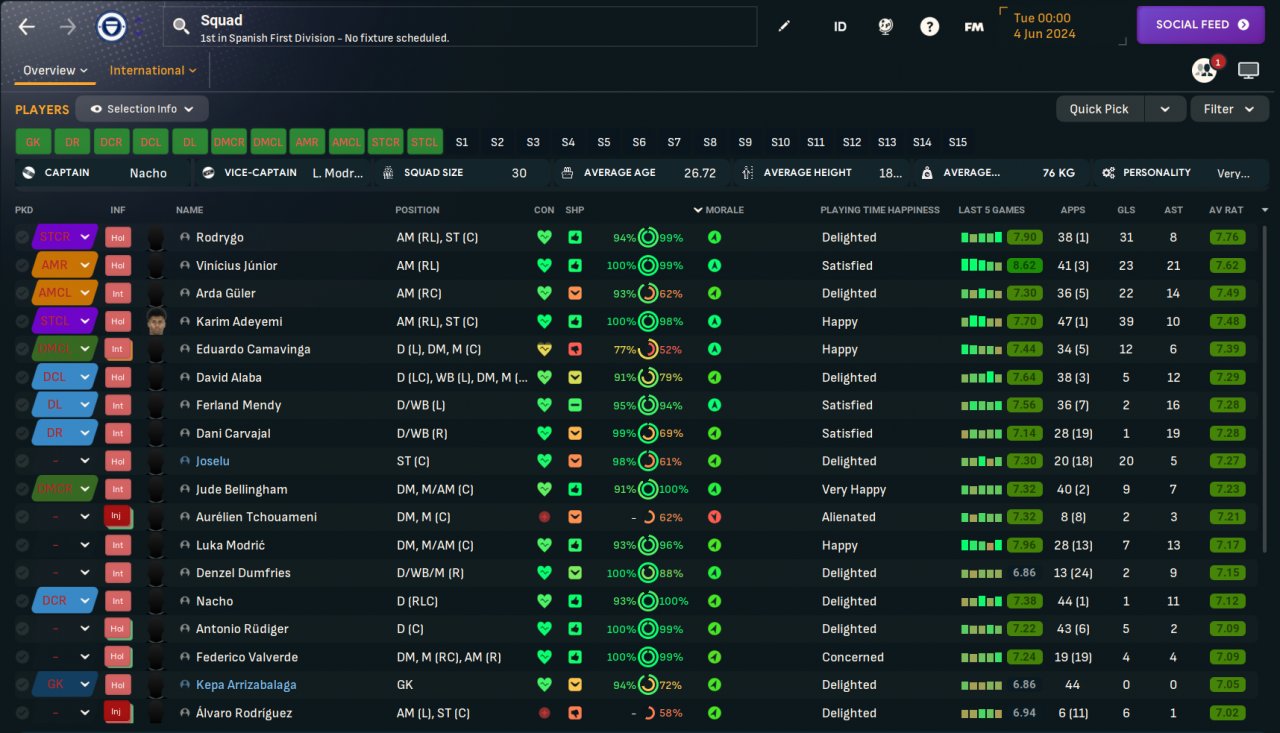Click the squad search input field
1280x733 pixels.
(460, 26)
